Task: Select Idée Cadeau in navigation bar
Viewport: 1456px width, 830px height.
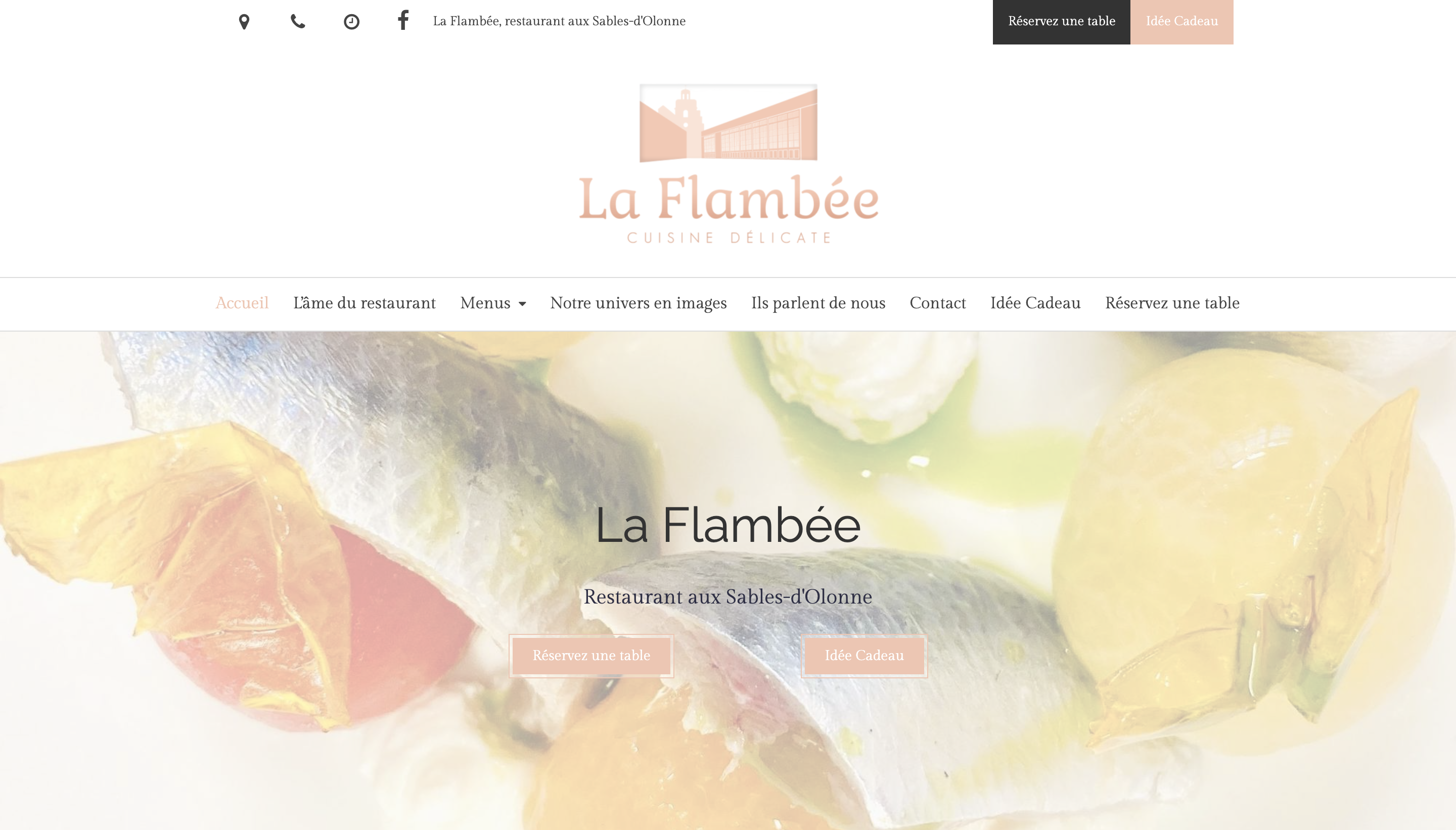Action: coord(1035,303)
